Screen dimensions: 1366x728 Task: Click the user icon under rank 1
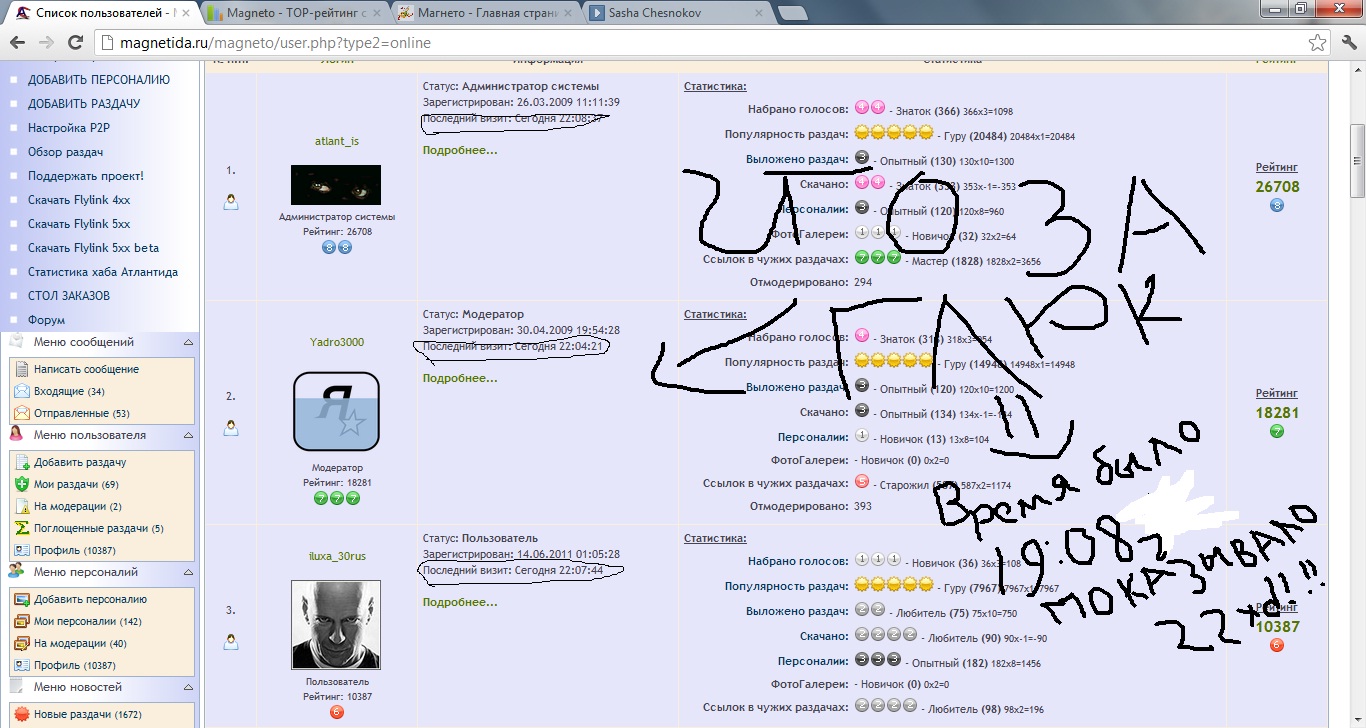coord(231,202)
